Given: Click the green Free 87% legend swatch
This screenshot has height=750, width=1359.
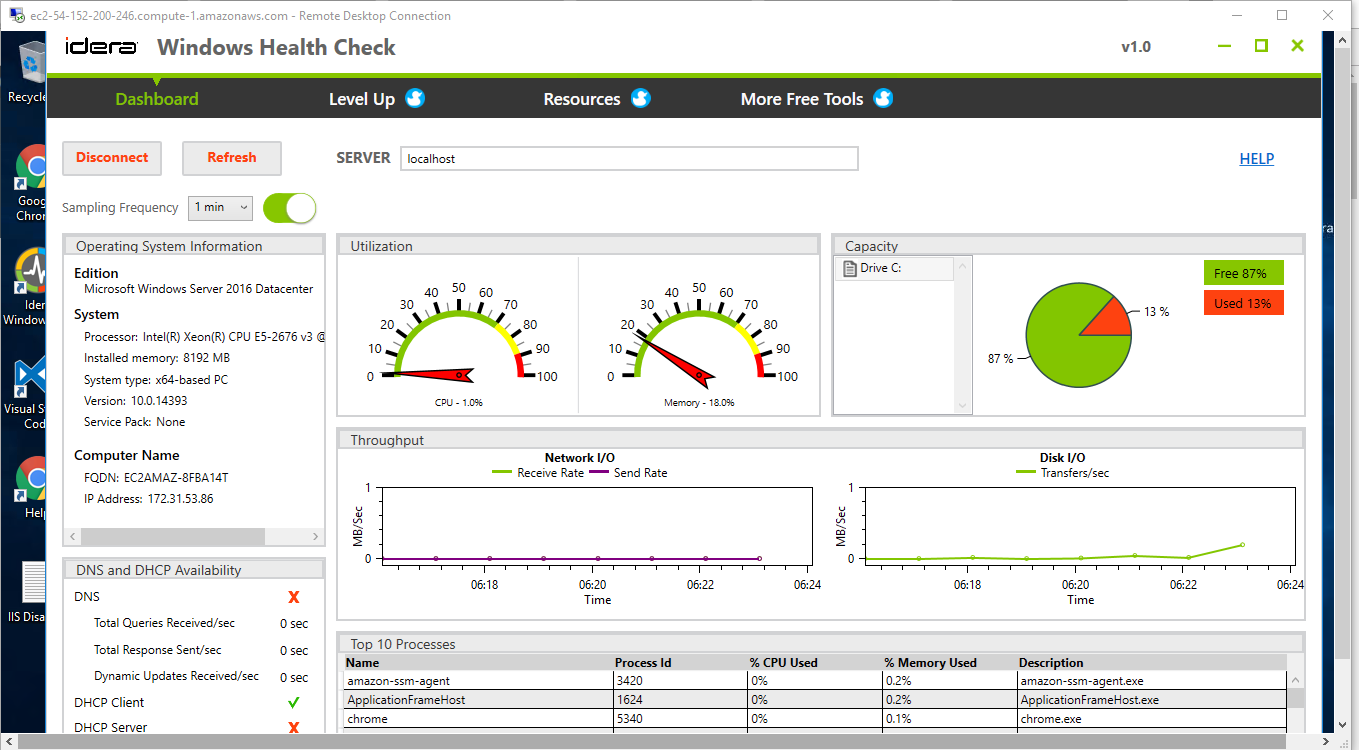Looking at the screenshot, I should coord(1243,273).
